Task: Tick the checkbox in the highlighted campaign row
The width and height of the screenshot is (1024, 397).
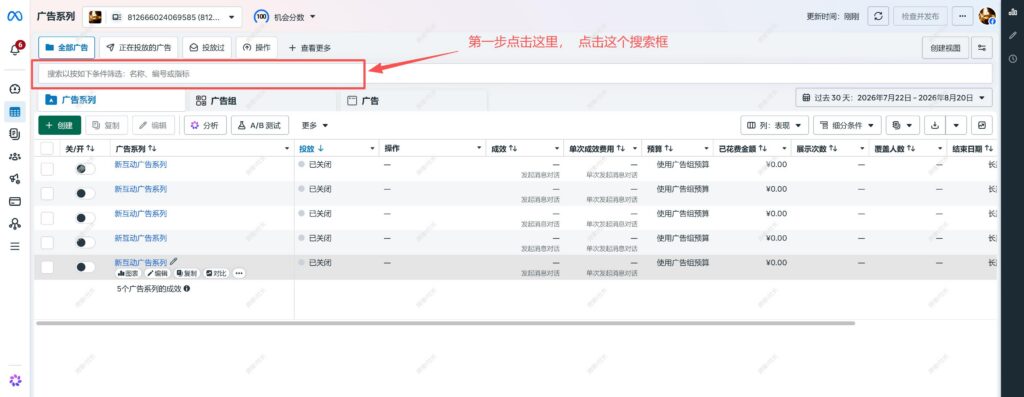Action: pyautogui.click(x=47, y=266)
